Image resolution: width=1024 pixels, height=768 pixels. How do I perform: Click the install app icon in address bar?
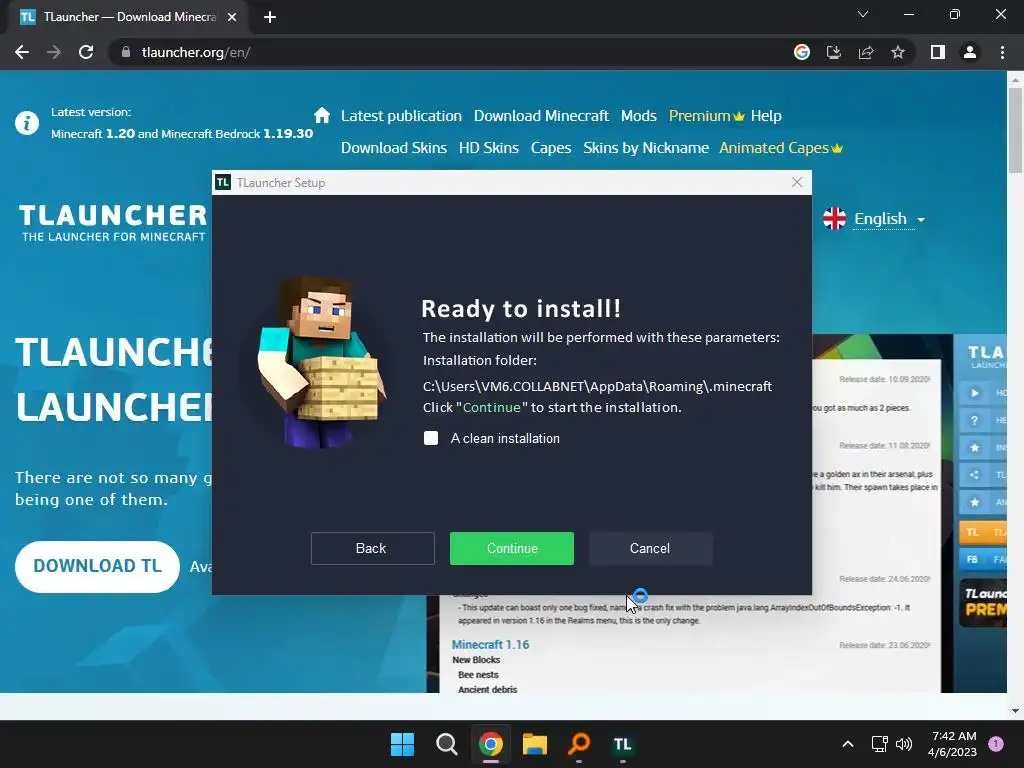[833, 52]
